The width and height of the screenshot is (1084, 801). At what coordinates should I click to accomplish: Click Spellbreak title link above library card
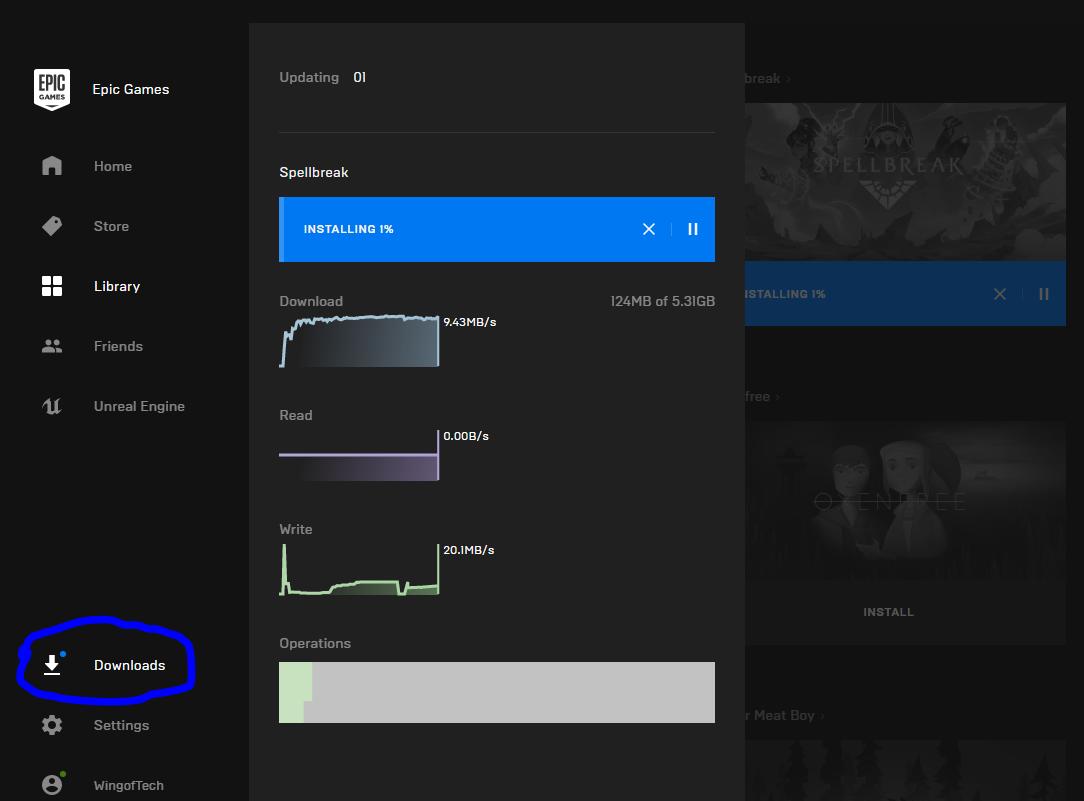[767, 79]
